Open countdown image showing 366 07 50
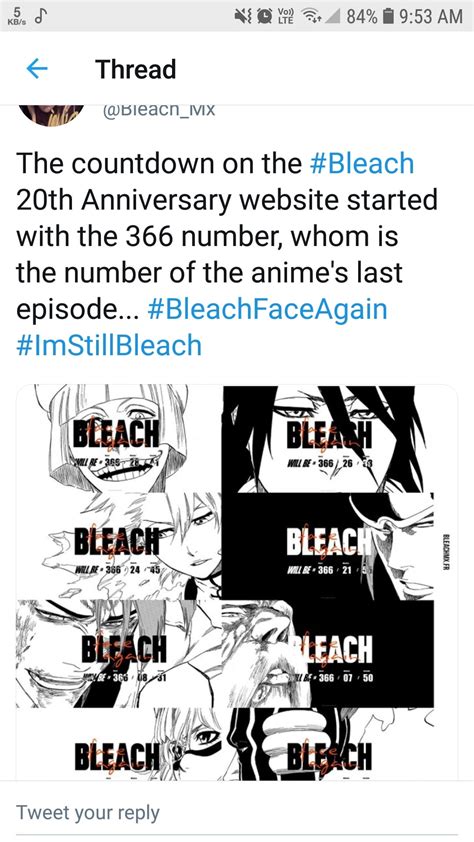The width and height of the screenshot is (474, 842). pyautogui.click(x=327, y=654)
